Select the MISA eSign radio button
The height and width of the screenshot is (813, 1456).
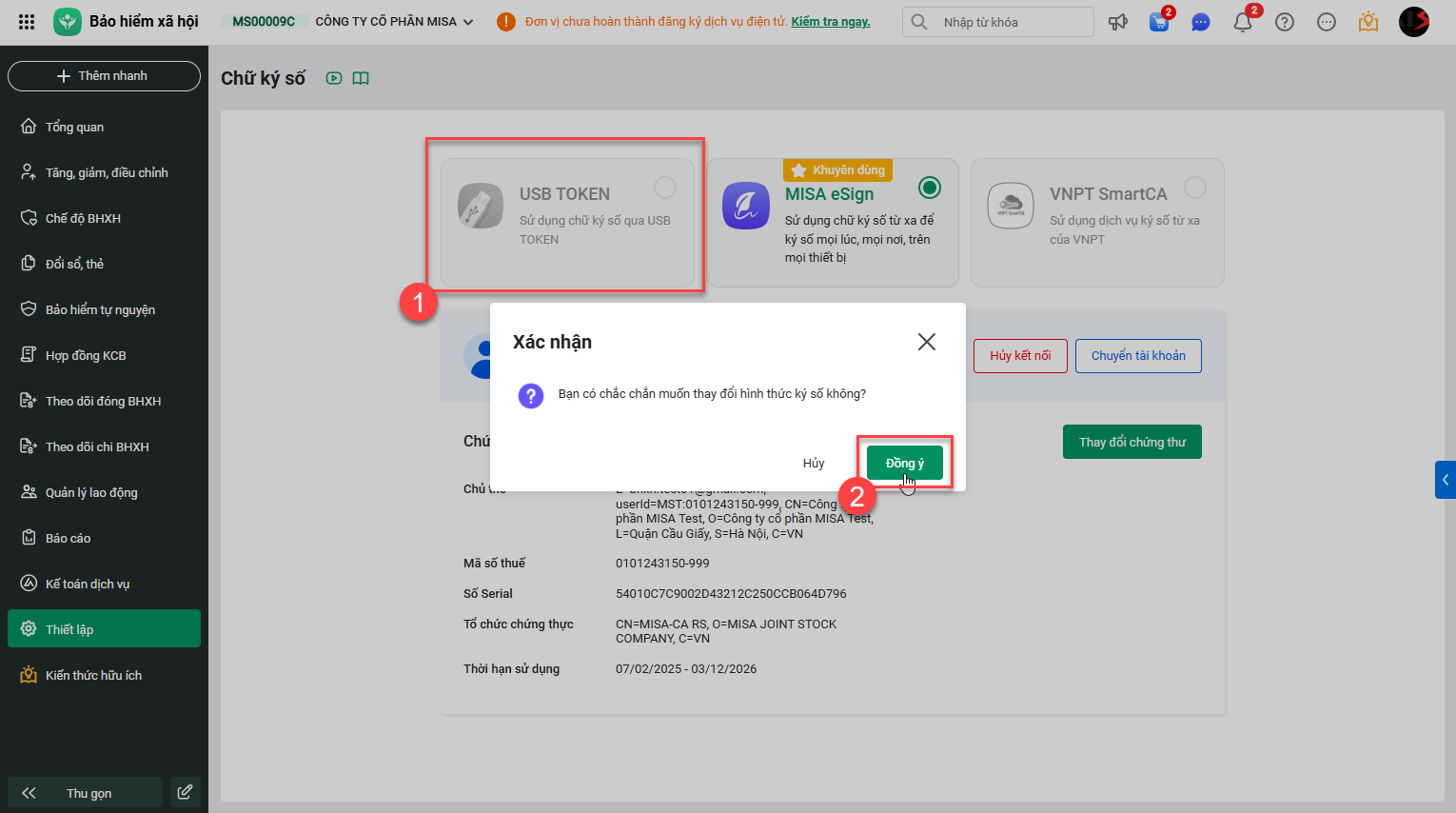[x=930, y=188]
